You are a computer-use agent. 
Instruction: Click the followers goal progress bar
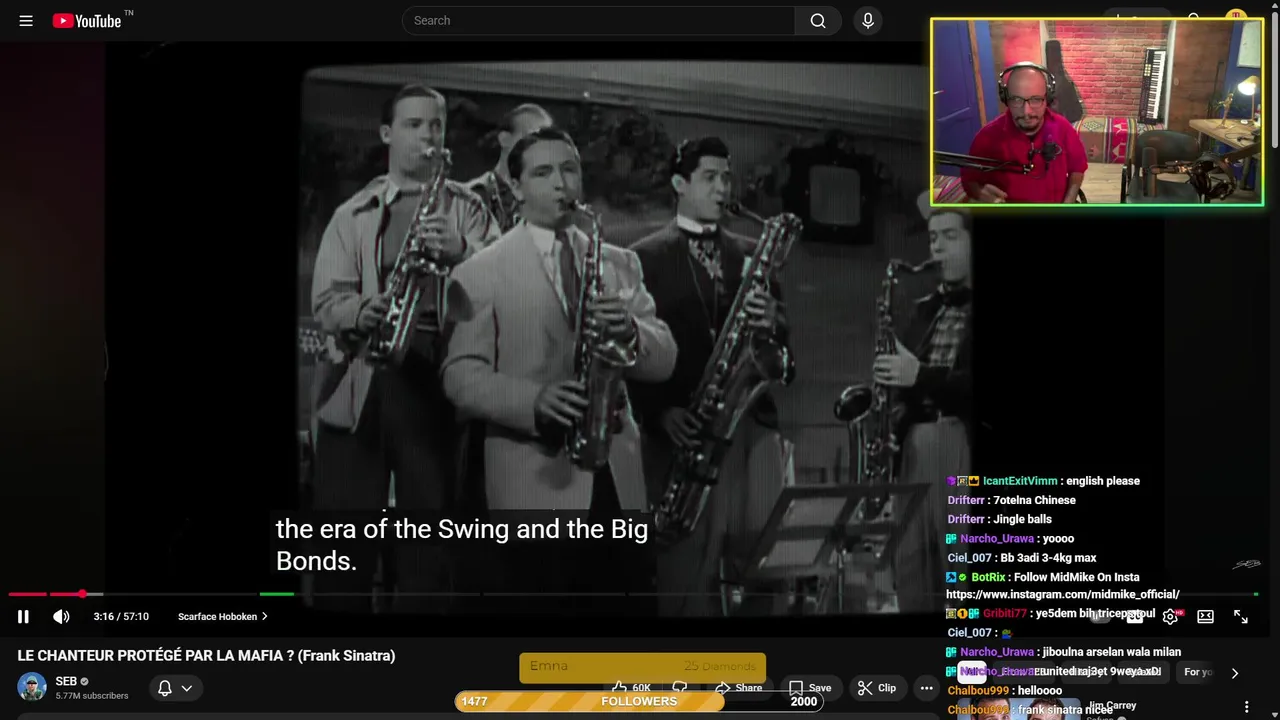(639, 701)
